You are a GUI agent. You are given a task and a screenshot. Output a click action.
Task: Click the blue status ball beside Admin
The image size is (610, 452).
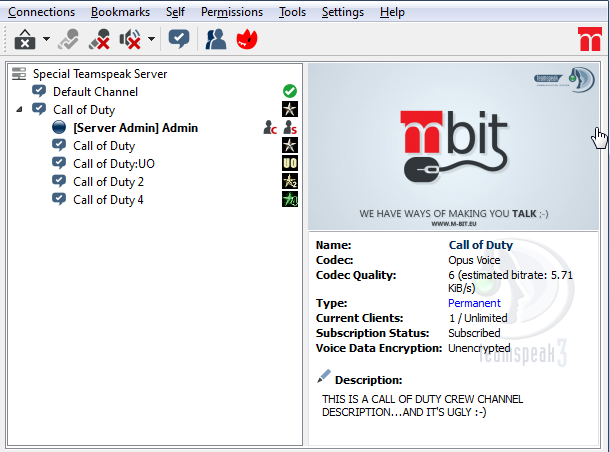click(59, 127)
